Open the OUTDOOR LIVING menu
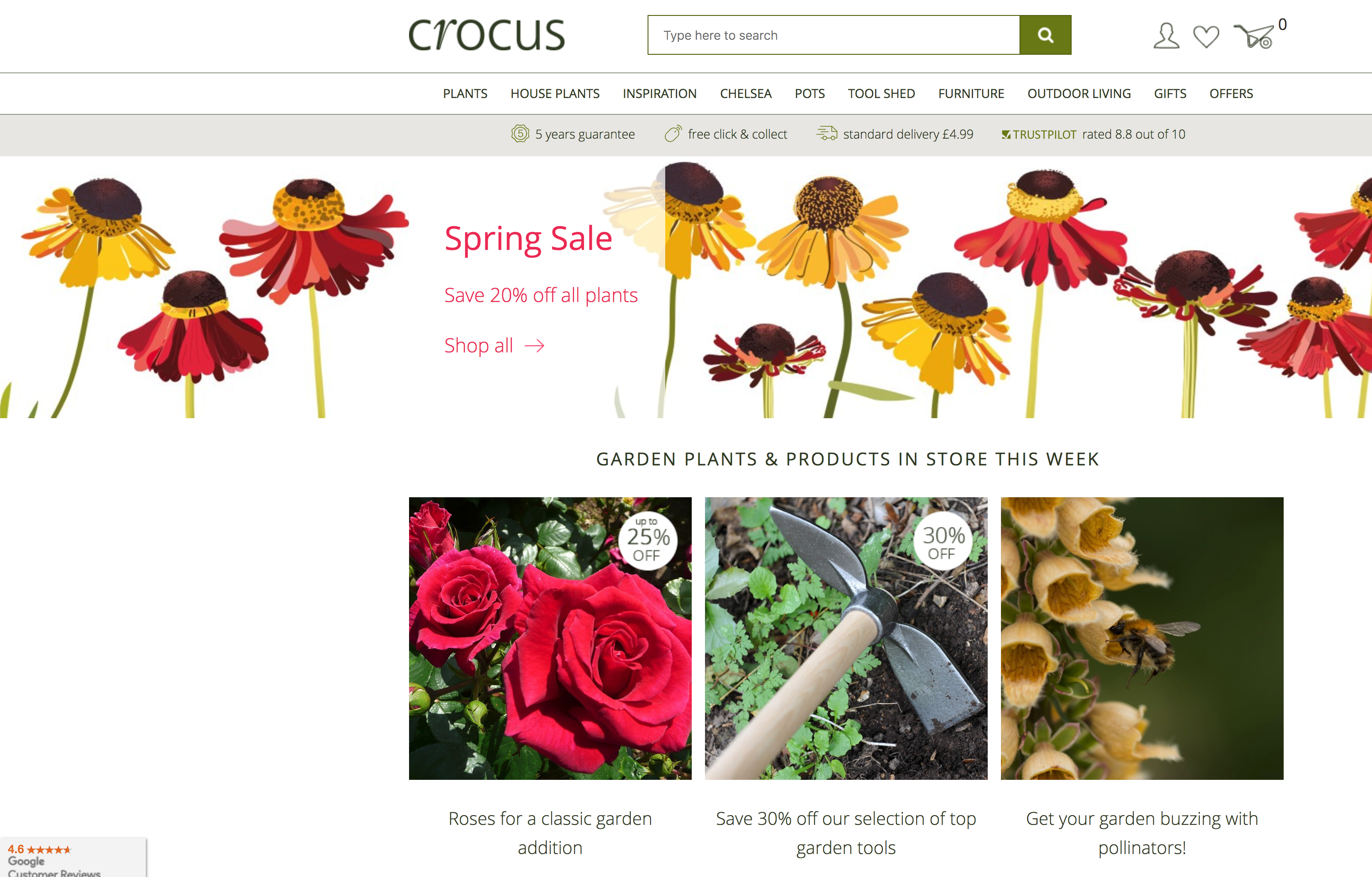 [1079, 93]
